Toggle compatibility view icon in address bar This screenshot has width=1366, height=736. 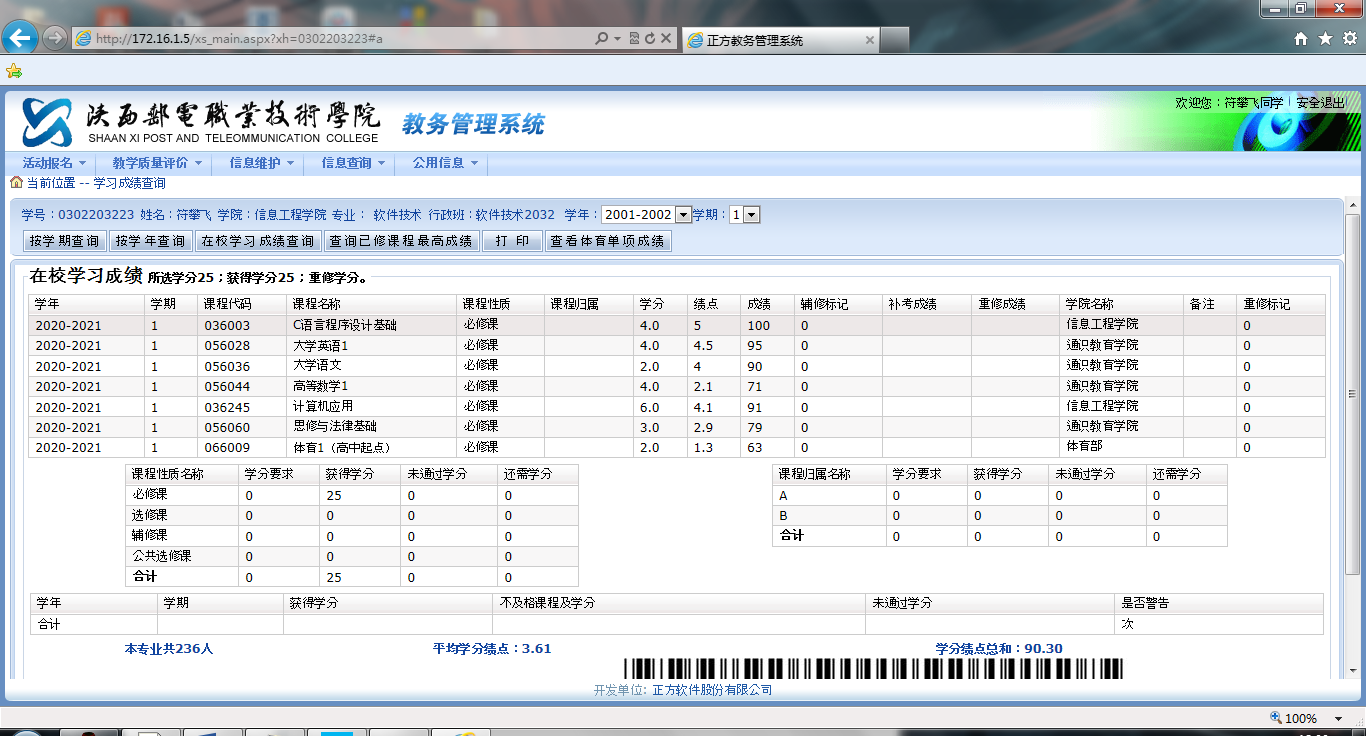coord(635,39)
